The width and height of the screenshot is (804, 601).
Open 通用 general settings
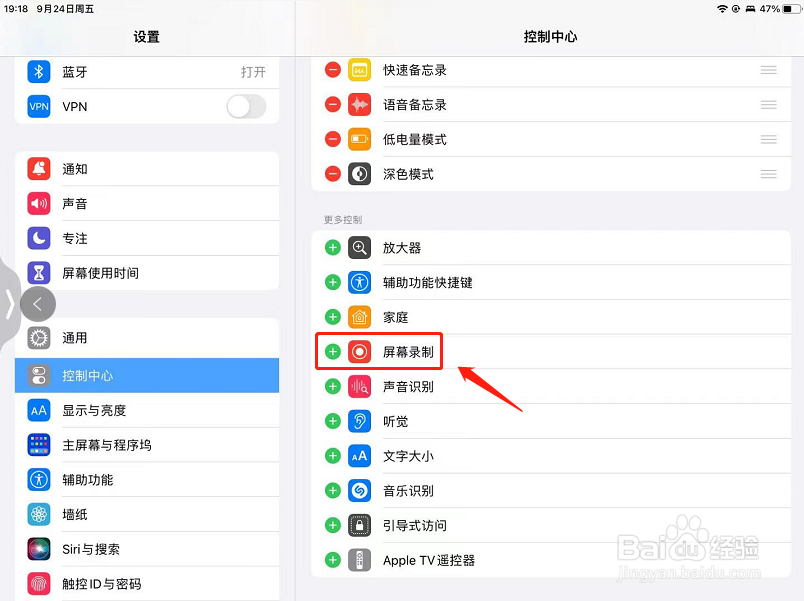(147, 338)
